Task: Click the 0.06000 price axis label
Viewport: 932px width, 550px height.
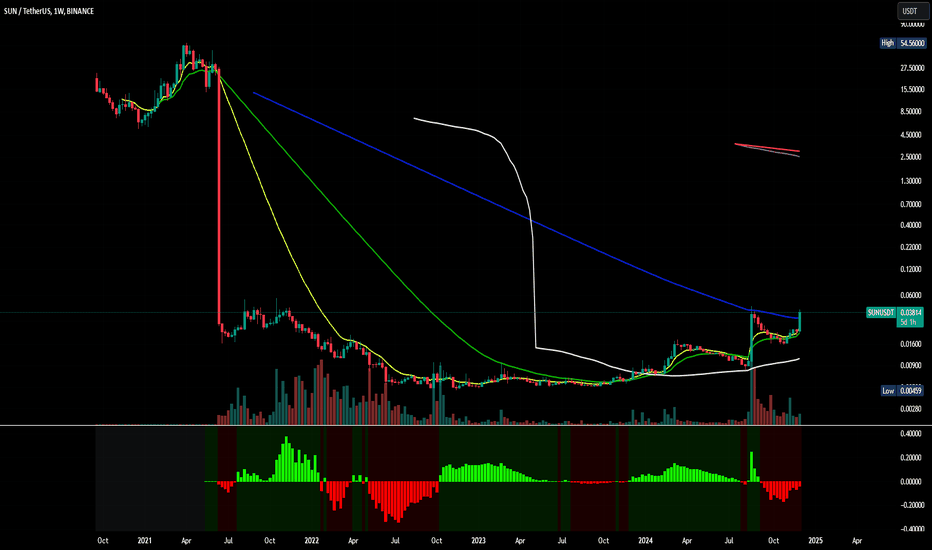Action: [x=911, y=296]
